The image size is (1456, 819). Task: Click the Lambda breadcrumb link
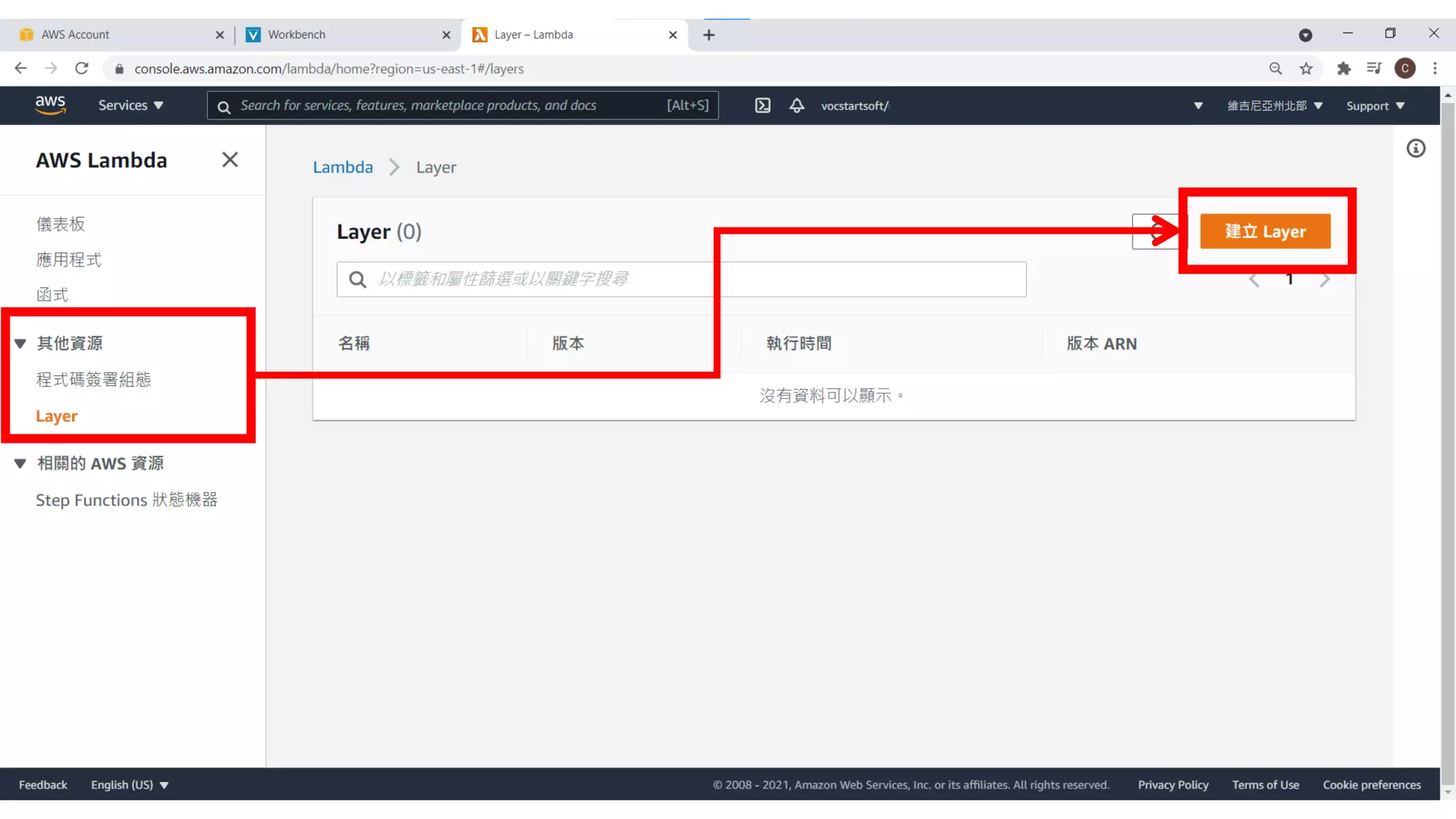pos(343,167)
